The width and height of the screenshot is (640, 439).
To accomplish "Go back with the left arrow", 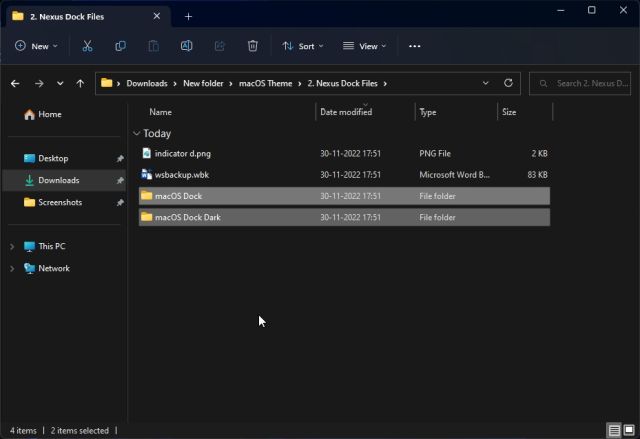I will click(x=15, y=84).
